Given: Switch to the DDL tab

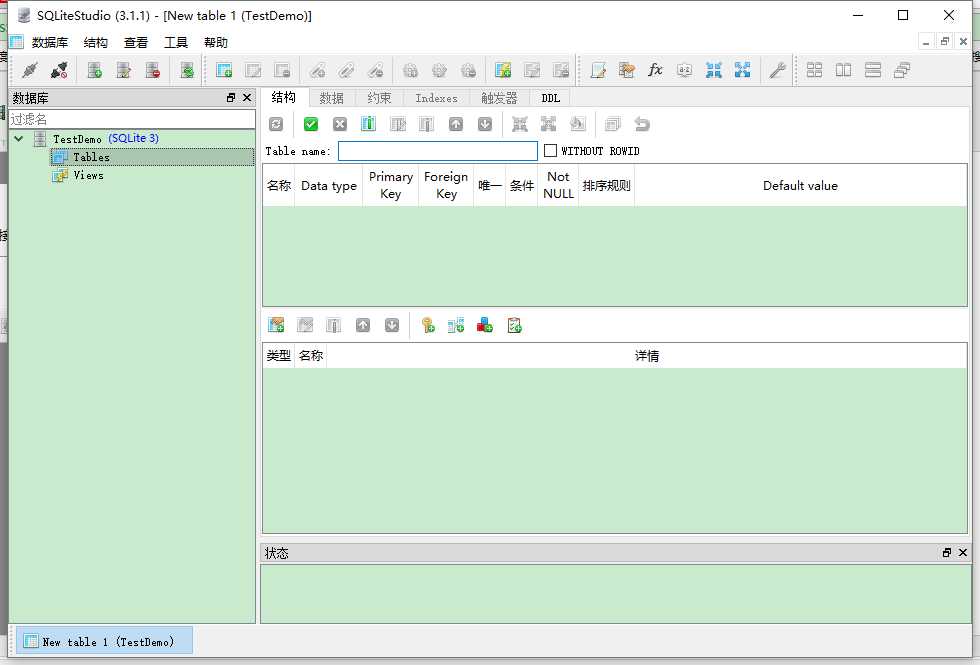Looking at the screenshot, I should (x=551, y=98).
